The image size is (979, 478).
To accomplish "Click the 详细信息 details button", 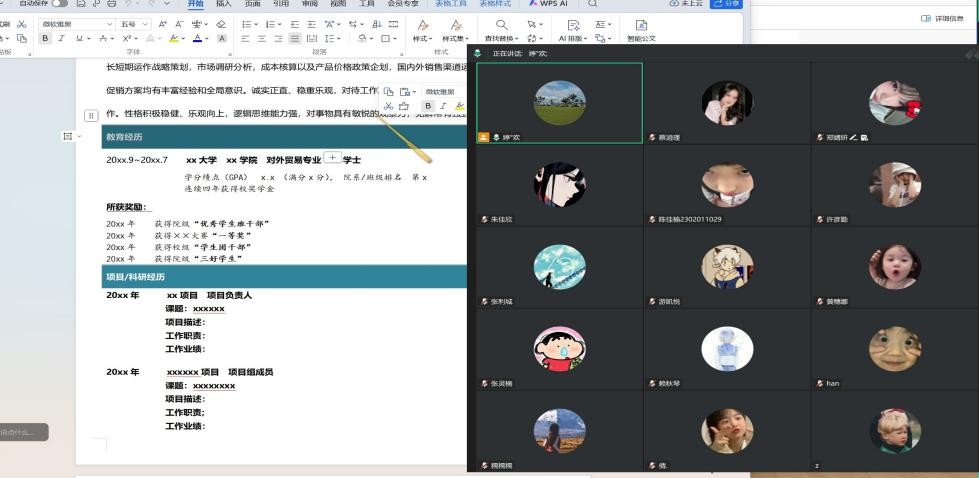I will pyautogui.click(x=942, y=18).
